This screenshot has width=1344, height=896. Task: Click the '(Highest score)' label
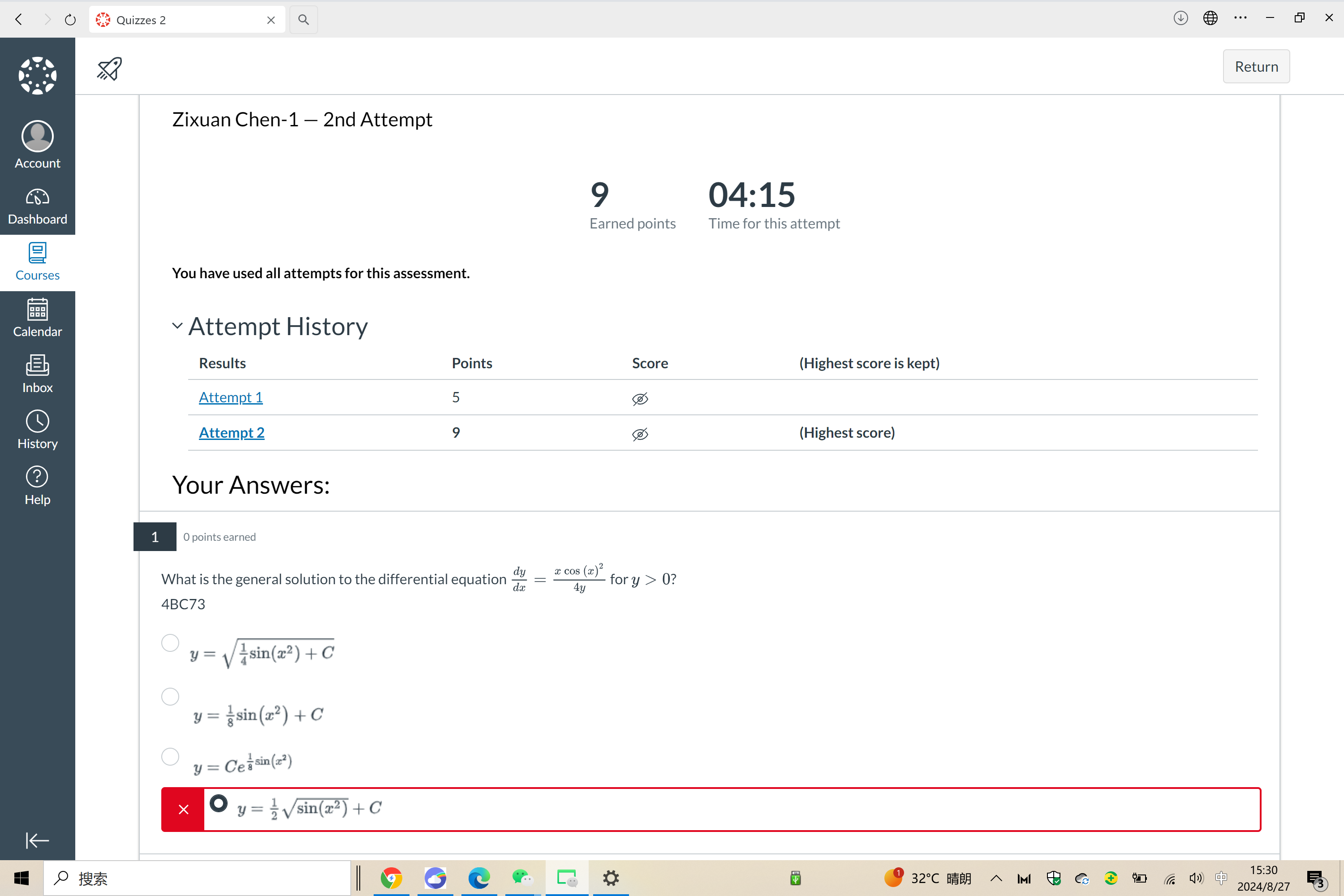coord(847,433)
